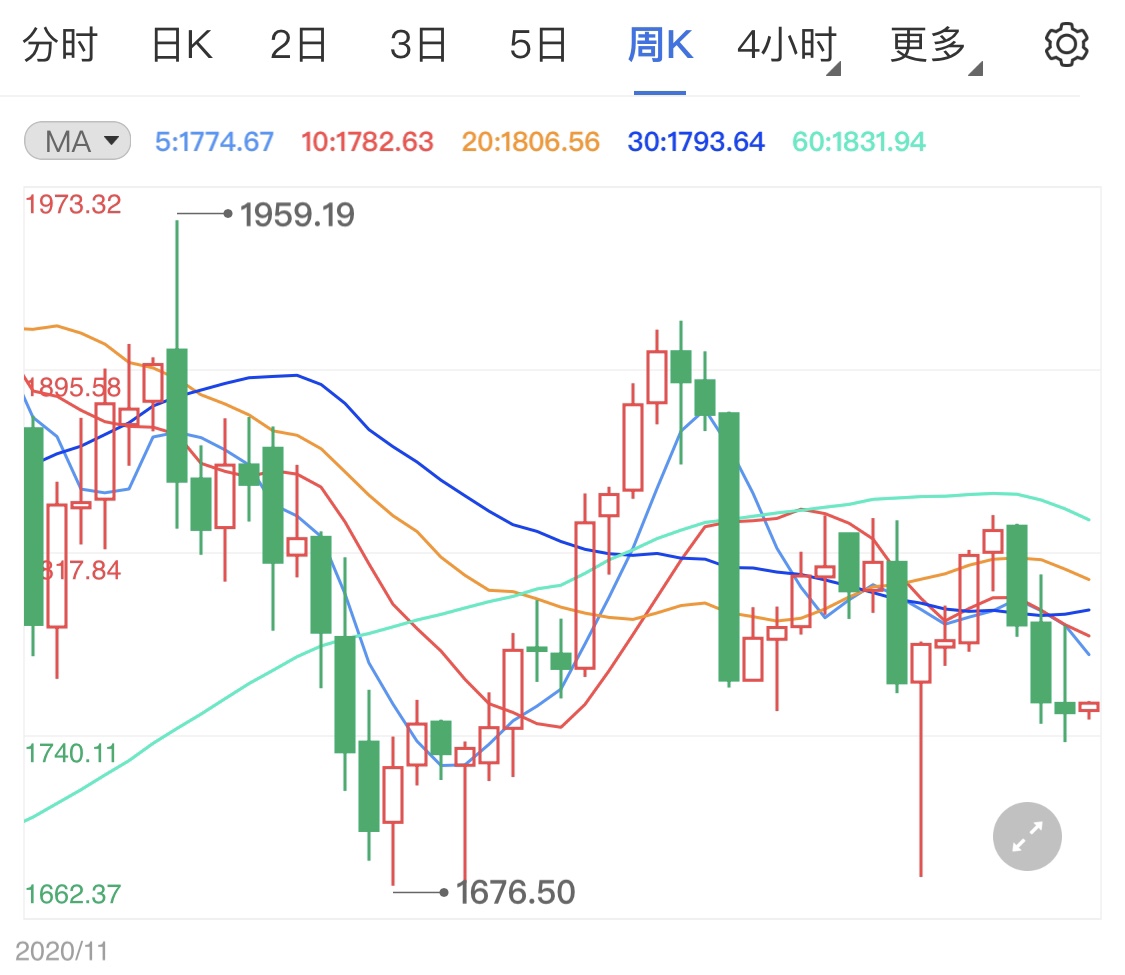Click the high price label 1959.19
The height and width of the screenshot is (975, 1125).
(x=297, y=215)
